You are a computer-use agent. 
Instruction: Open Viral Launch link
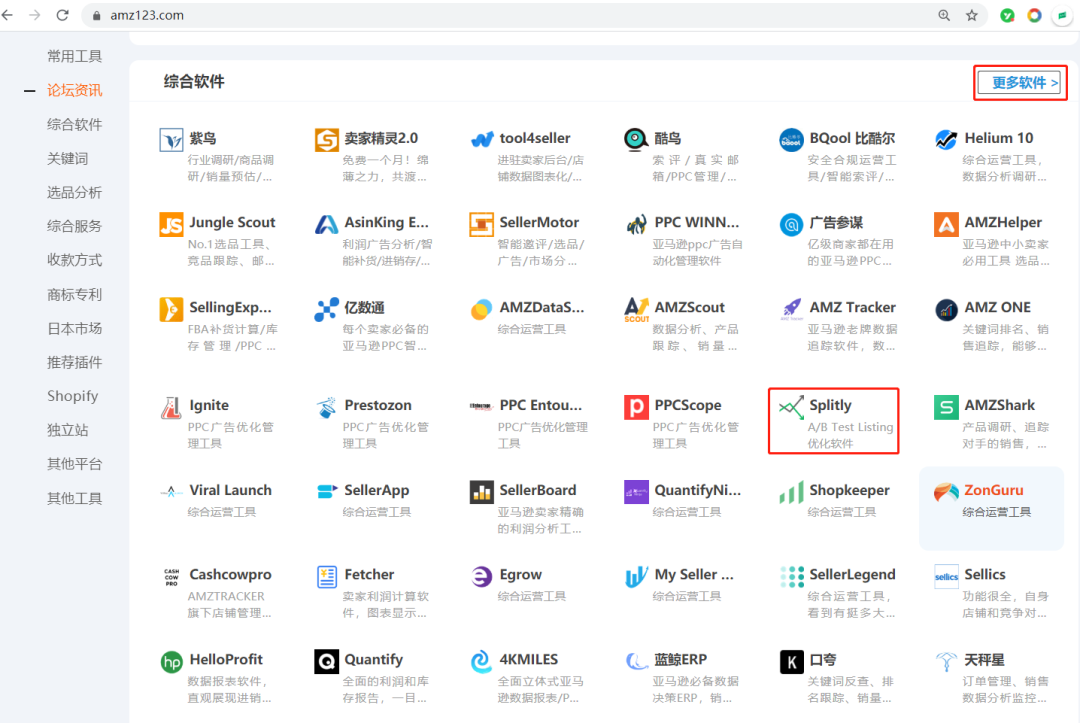coord(230,490)
